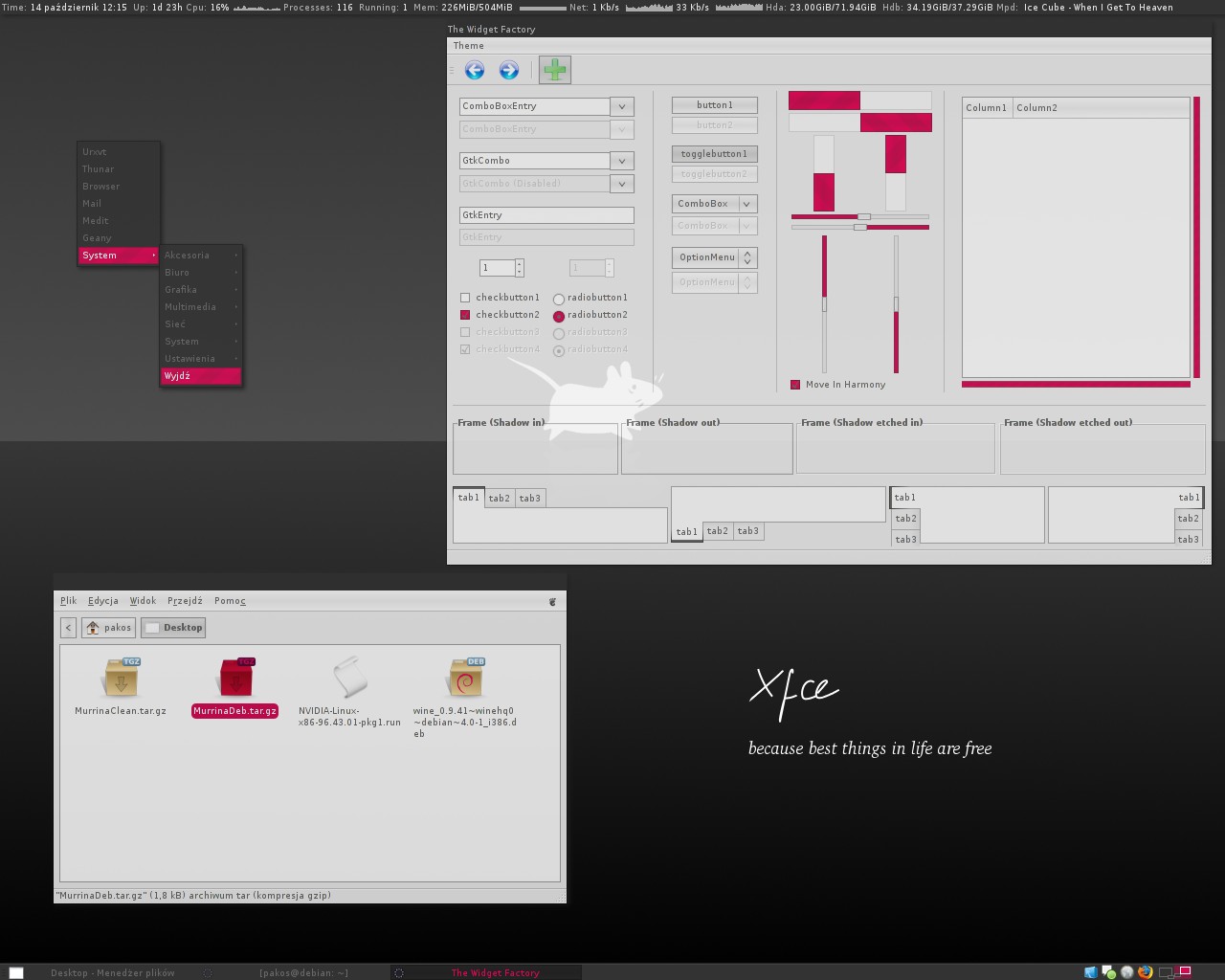Switch to tab2 in left-tabbed notebook
The height and width of the screenshot is (980, 1225).
coord(905,519)
